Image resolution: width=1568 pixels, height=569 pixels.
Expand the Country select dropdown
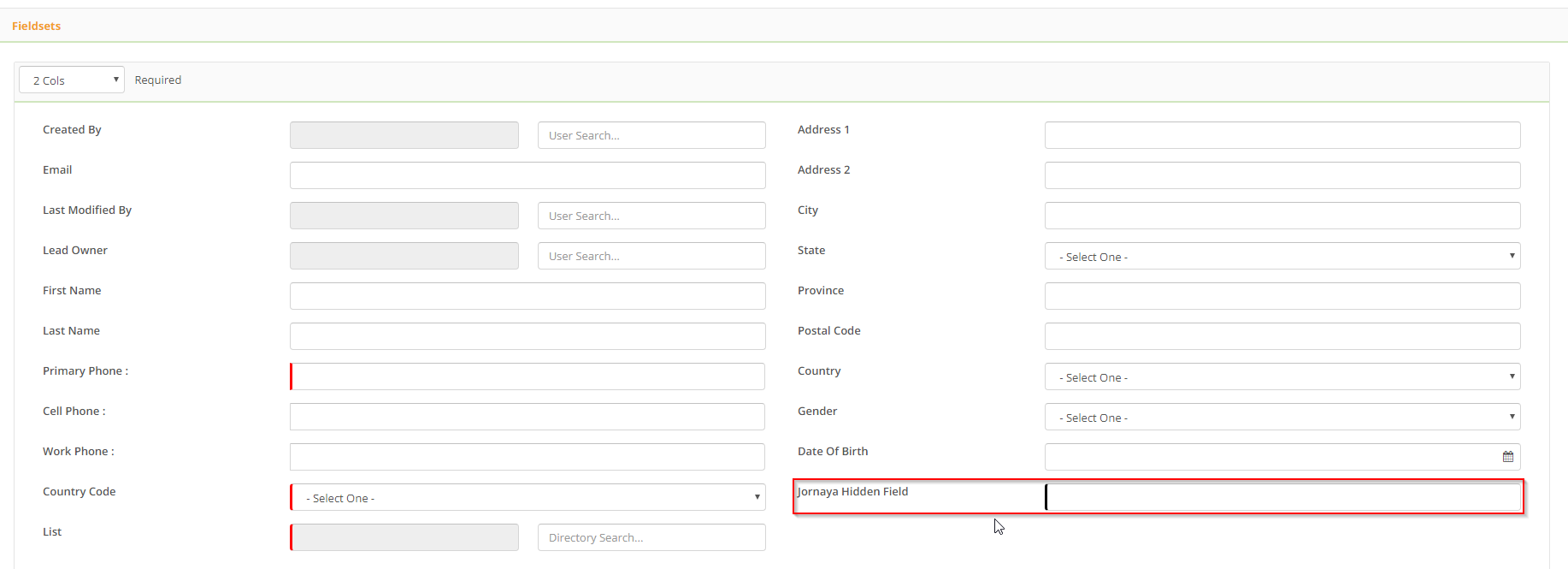point(1282,376)
